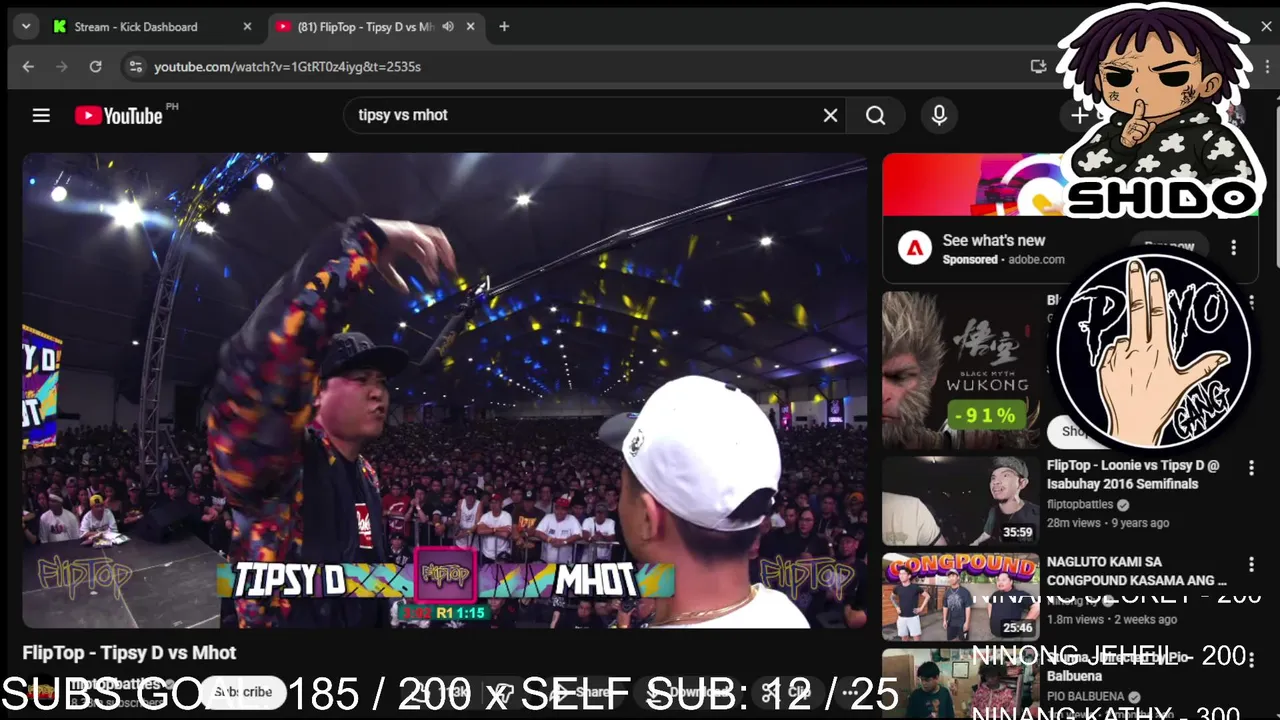Subscribe to the fliptopbattles channel
This screenshot has width=1280, height=720.
(x=243, y=691)
